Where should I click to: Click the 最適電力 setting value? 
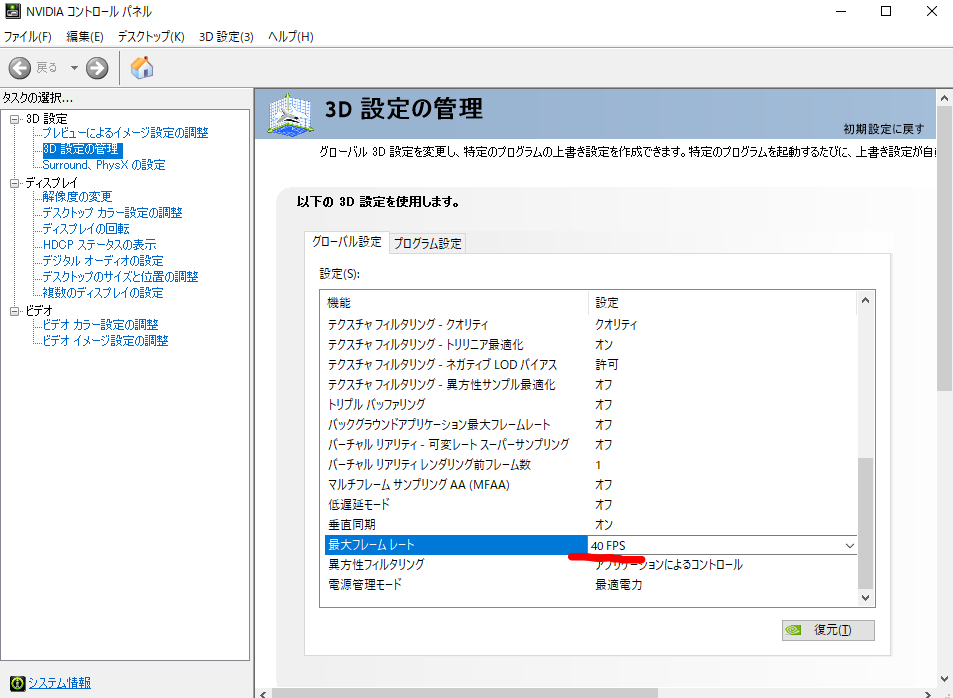pyautogui.click(x=619, y=585)
